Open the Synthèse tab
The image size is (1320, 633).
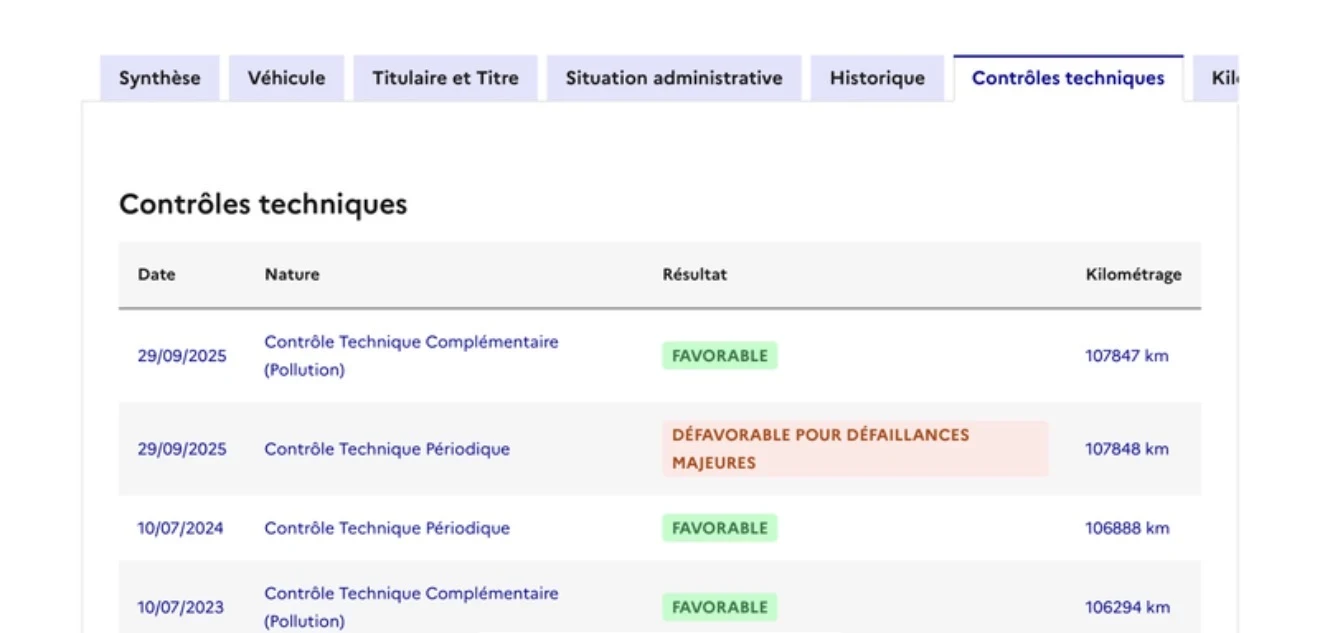pyautogui.click(x=159, y=78)
